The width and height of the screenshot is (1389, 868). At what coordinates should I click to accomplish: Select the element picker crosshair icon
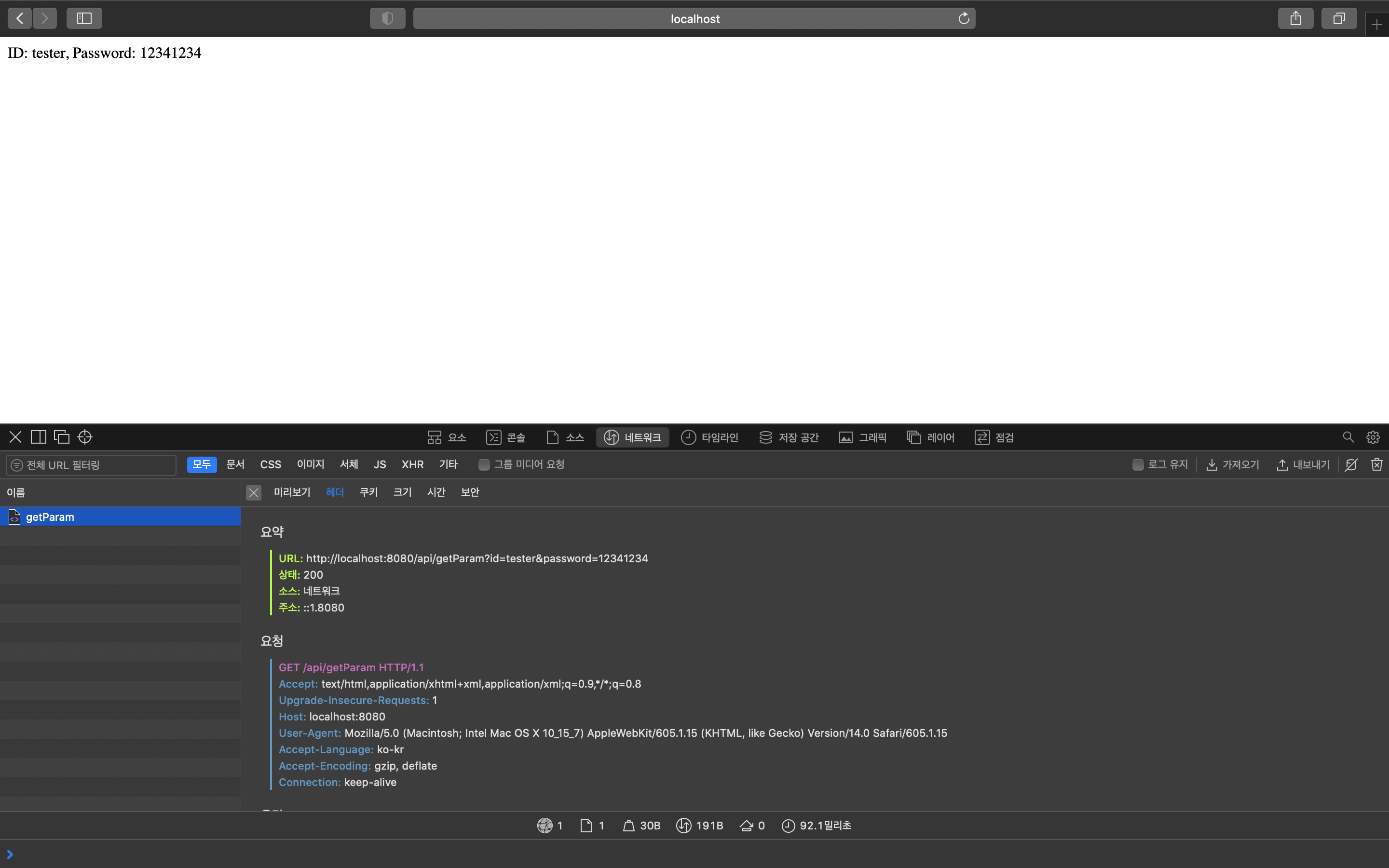pos(85,437)
